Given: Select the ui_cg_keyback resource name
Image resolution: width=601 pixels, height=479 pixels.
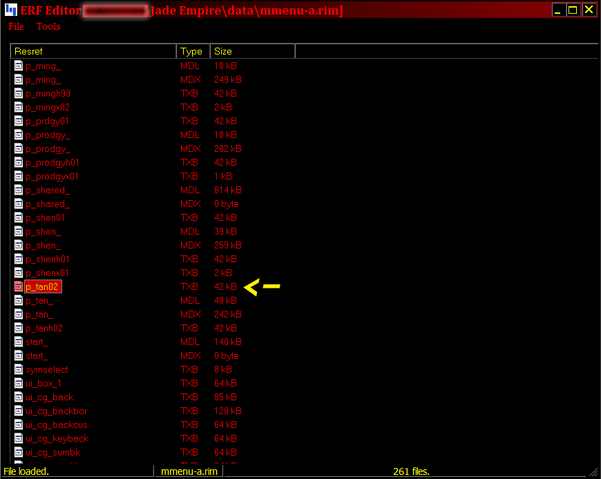Looking at the screenshot, I should click(x=57, y=439).
